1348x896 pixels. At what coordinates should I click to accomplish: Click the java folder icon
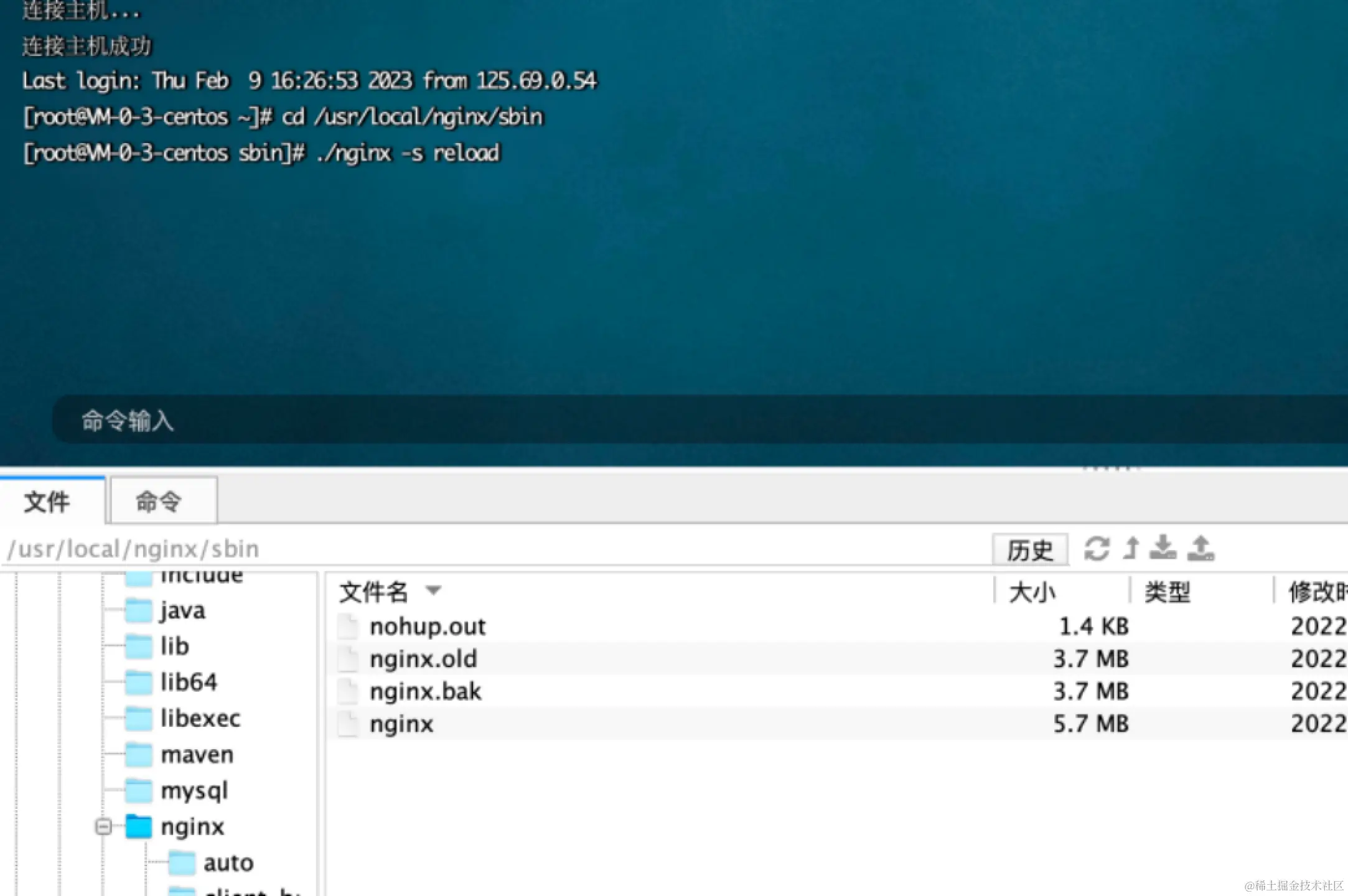[139, 611]
